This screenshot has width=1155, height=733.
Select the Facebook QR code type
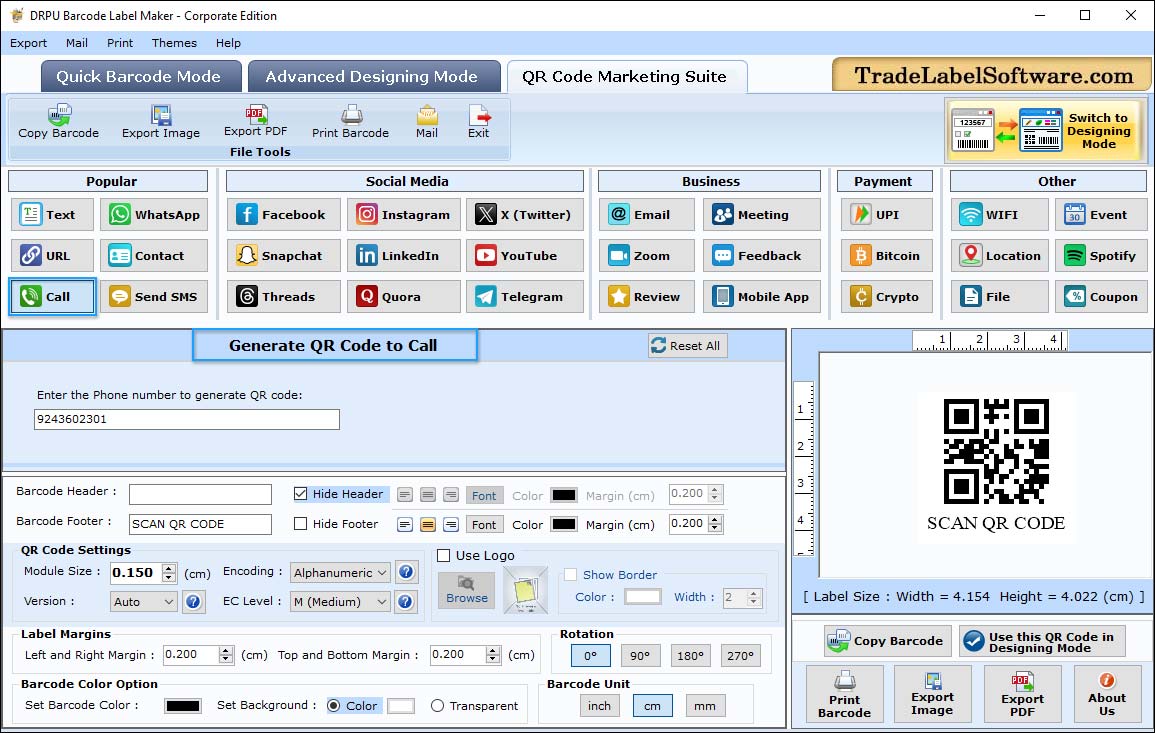[x=284, y=214]
